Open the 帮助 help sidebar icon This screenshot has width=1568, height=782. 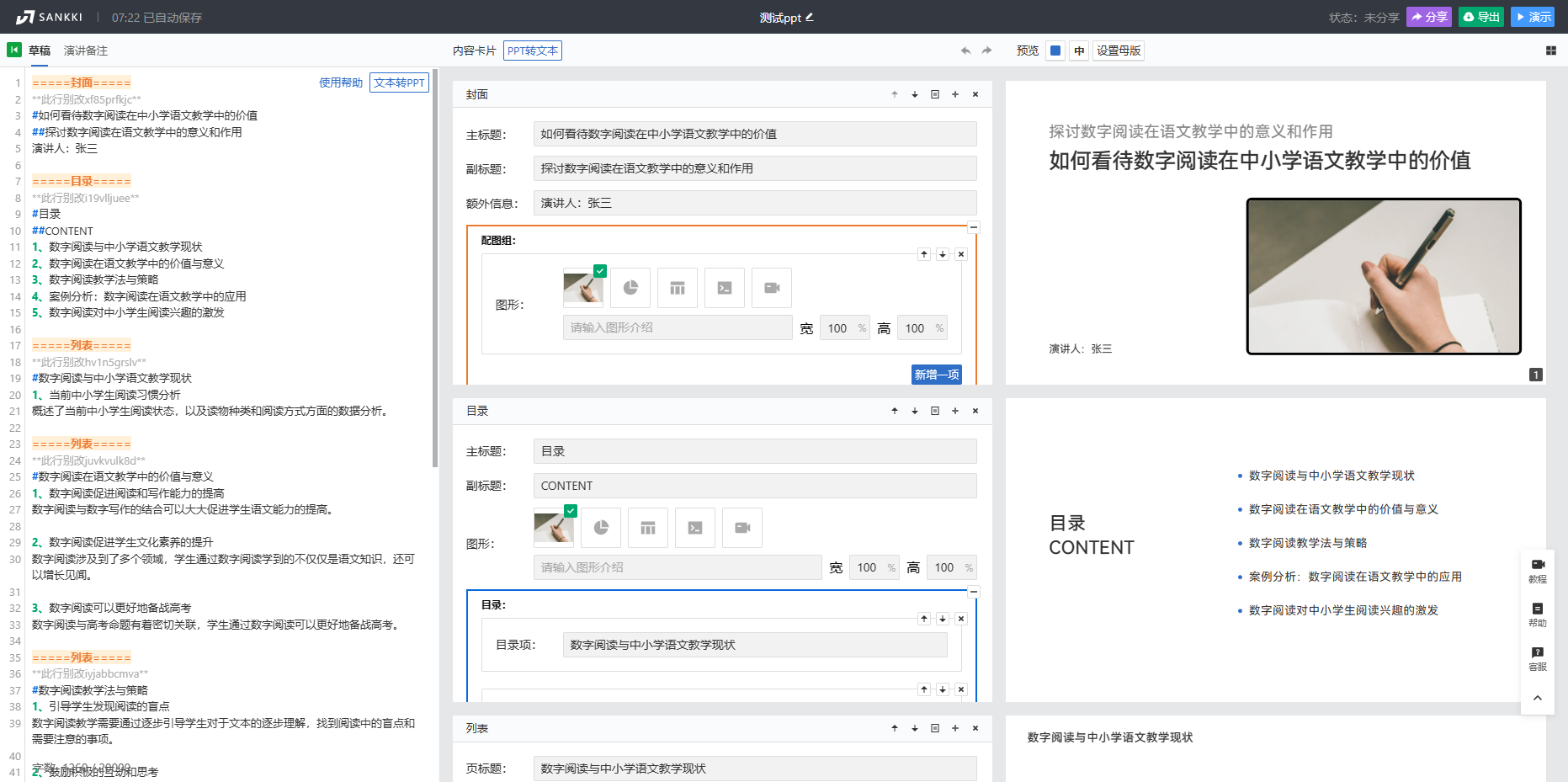point(1538,614)
